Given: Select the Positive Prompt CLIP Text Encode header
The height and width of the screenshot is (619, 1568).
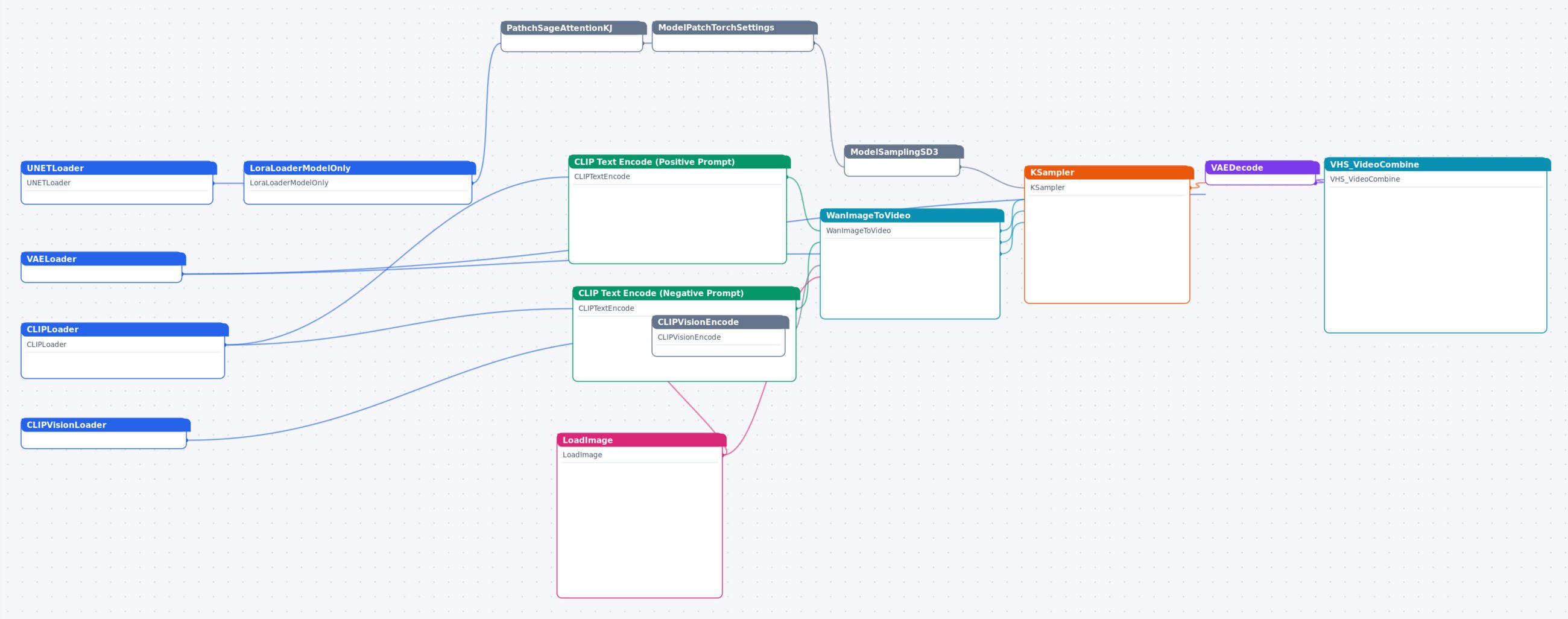Looking at the screenshot, I should pos(679,162).
